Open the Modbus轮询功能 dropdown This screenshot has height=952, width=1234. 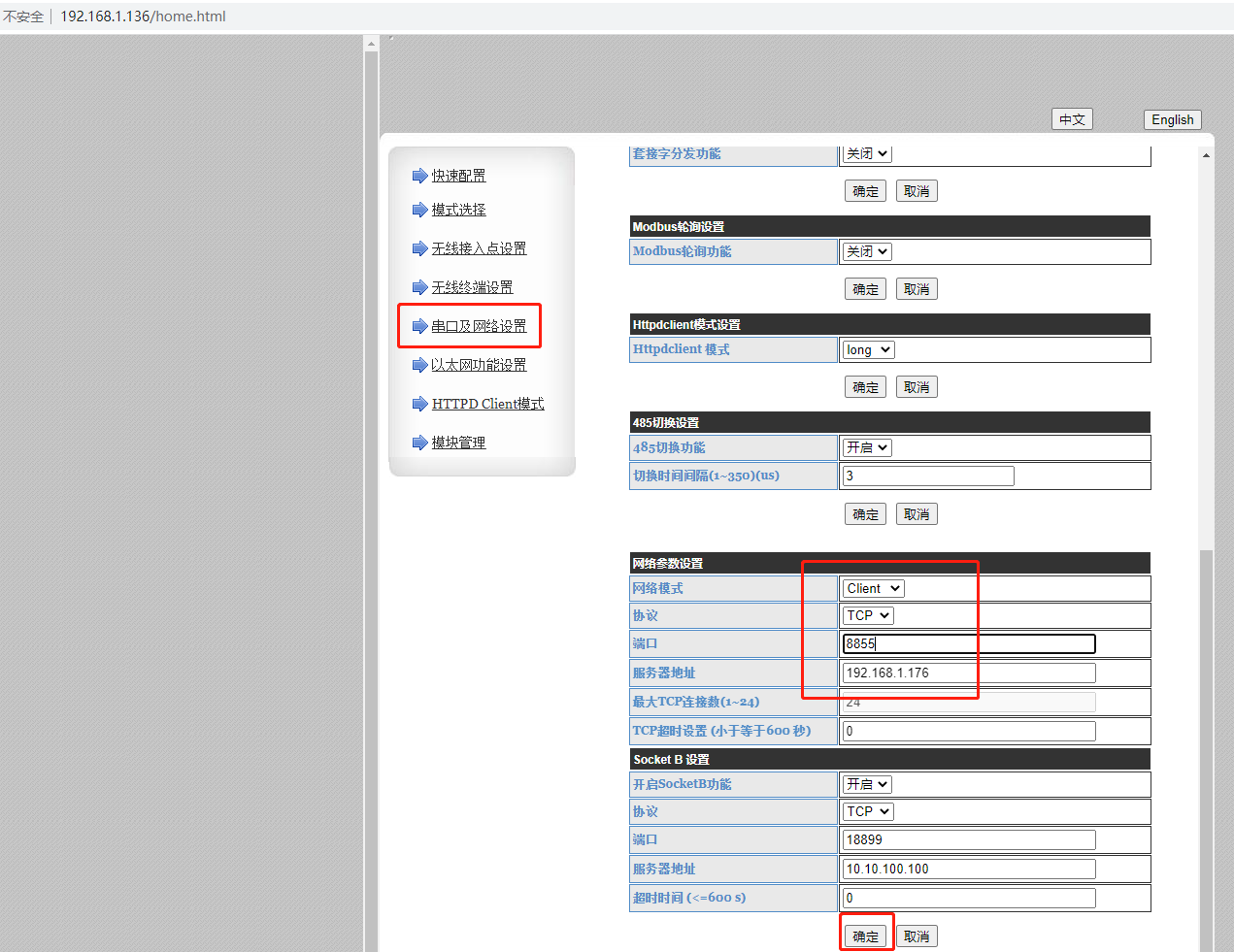(866, 251)
